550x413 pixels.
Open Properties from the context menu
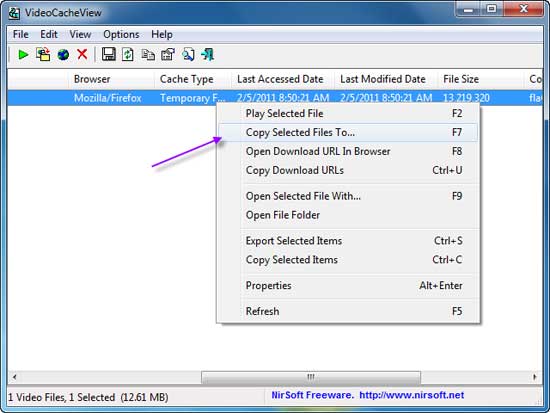348,286
